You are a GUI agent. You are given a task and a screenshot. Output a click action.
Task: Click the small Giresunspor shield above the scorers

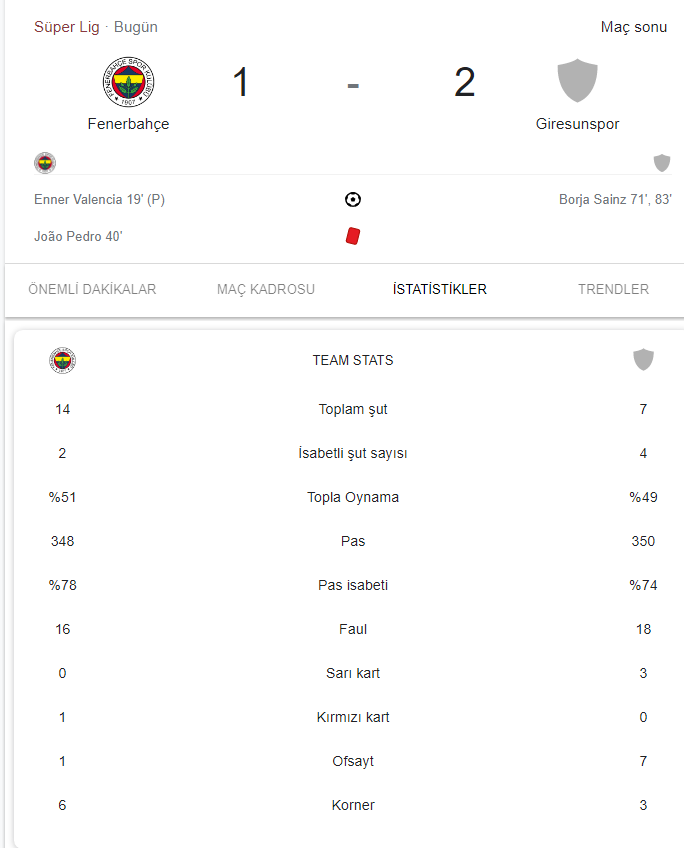[x=662, y=163]
